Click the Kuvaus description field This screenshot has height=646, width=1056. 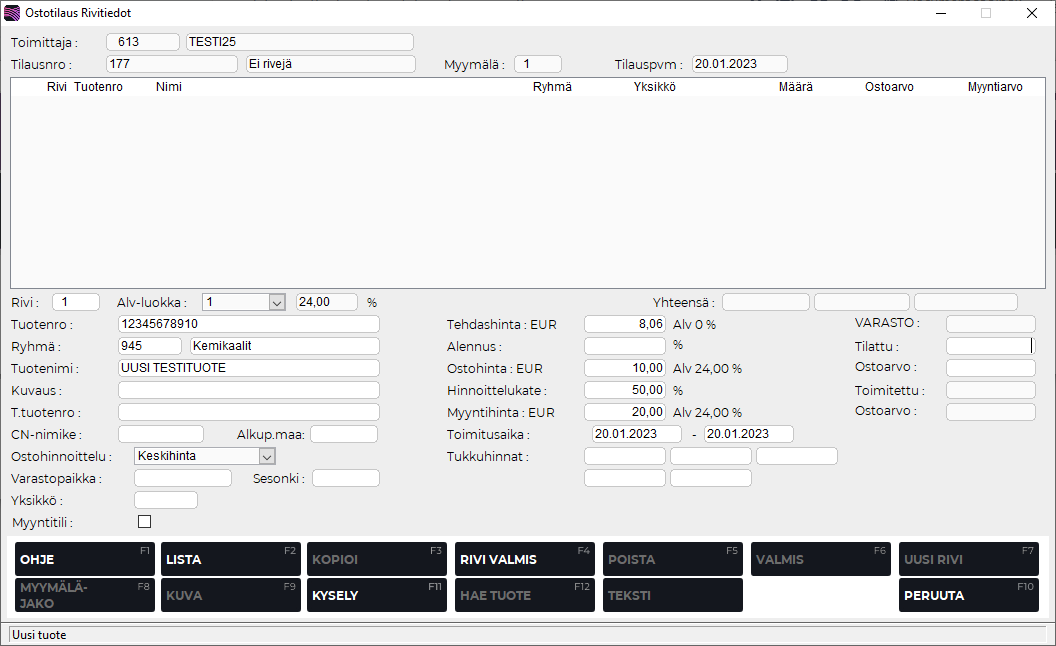tap(248, 390)
